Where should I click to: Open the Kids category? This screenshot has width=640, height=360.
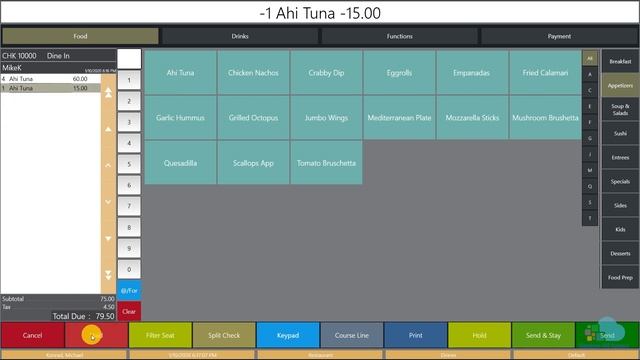(620, 229)
